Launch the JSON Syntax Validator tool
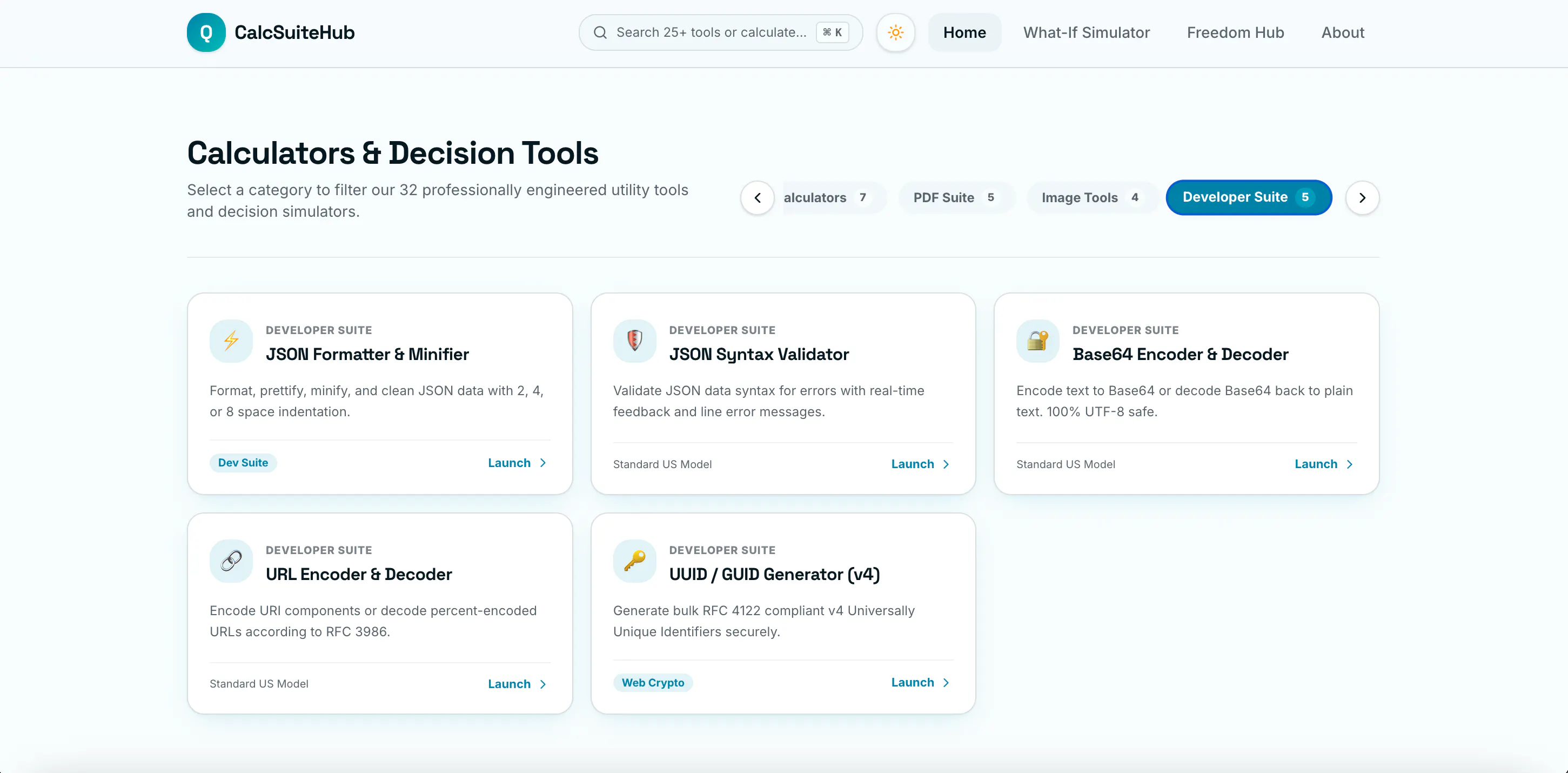Viewport: 1568px width, 773px height. click(x=913, y=464)
